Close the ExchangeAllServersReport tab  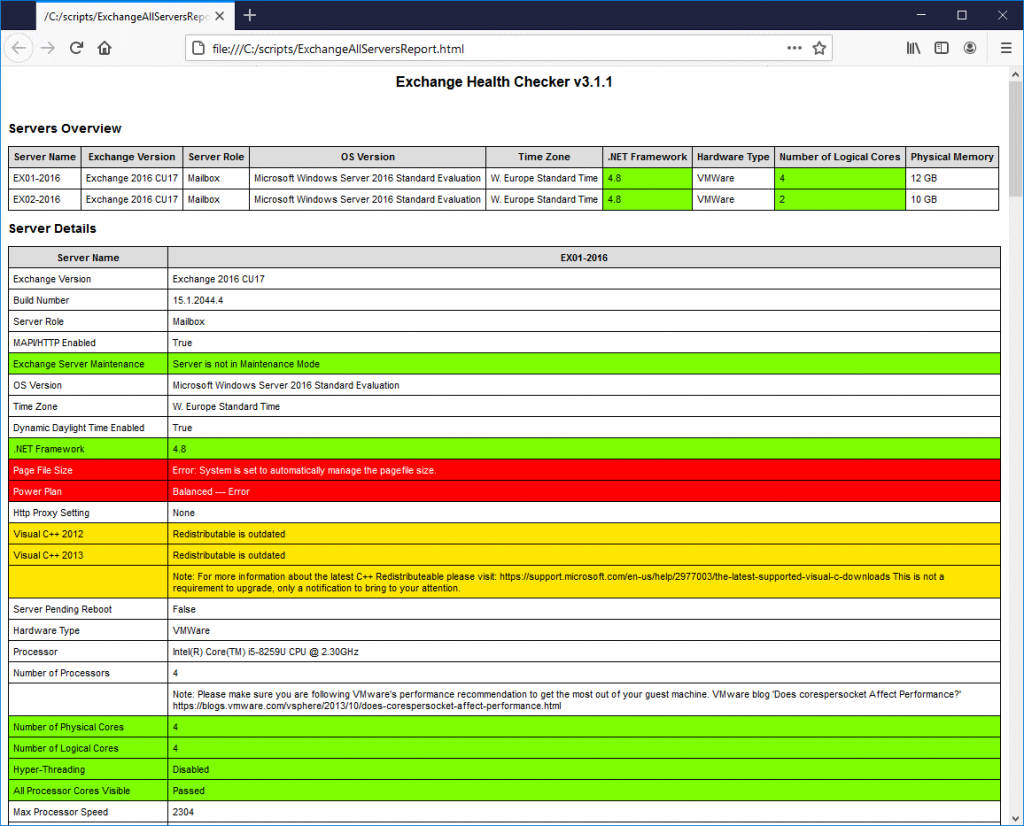[219, 16]
